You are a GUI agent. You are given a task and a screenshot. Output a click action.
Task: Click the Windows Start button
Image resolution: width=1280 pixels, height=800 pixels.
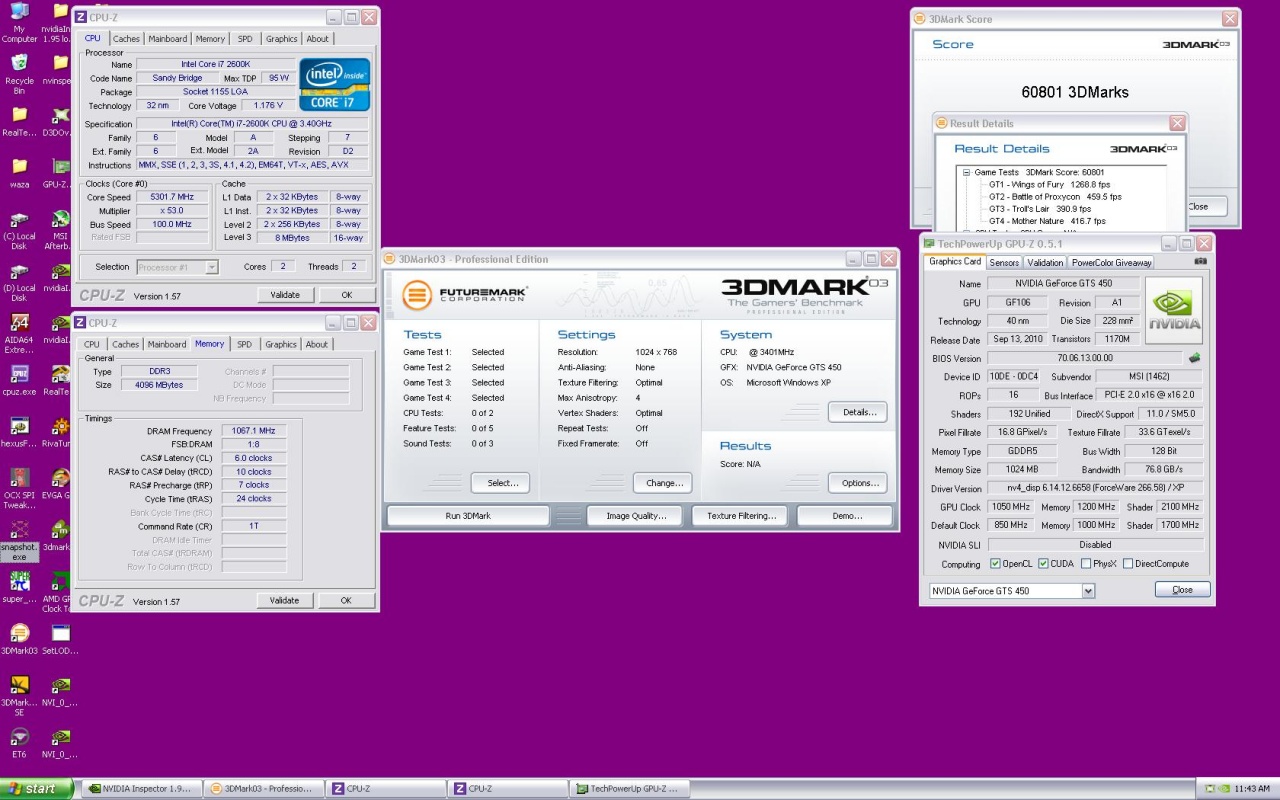(x=36, y=788)
